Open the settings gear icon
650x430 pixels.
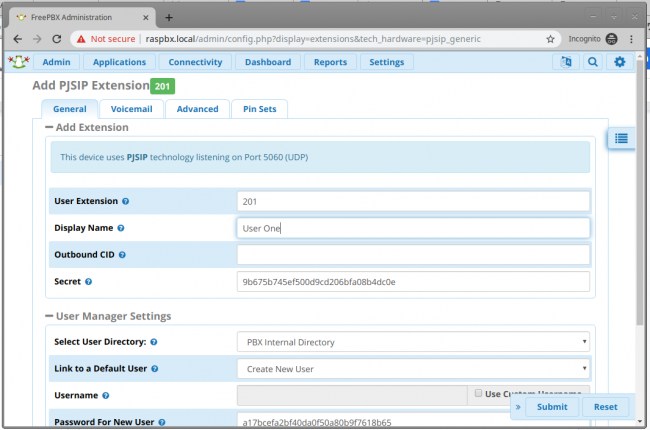pos(620,62)
